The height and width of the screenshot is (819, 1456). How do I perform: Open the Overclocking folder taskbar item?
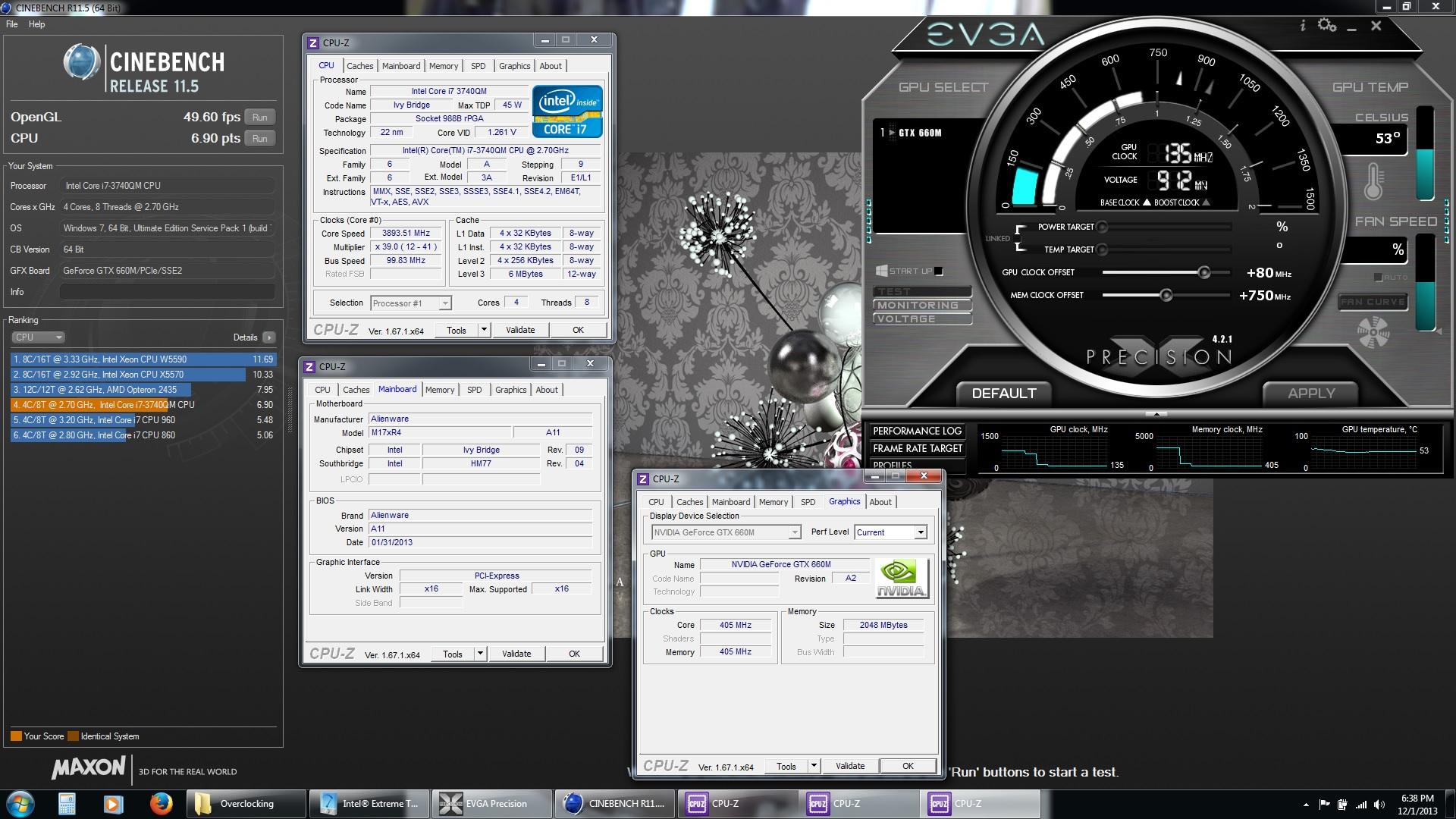246,804
